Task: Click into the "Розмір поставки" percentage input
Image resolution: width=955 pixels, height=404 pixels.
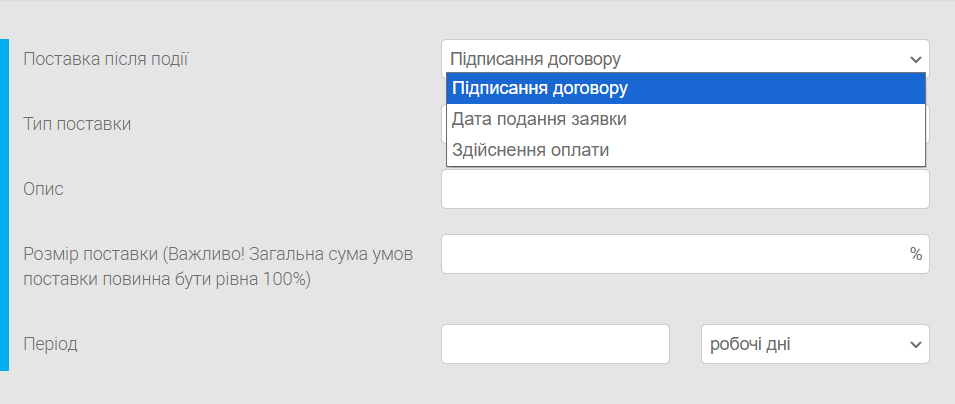Action: click(x=670, y=254)
